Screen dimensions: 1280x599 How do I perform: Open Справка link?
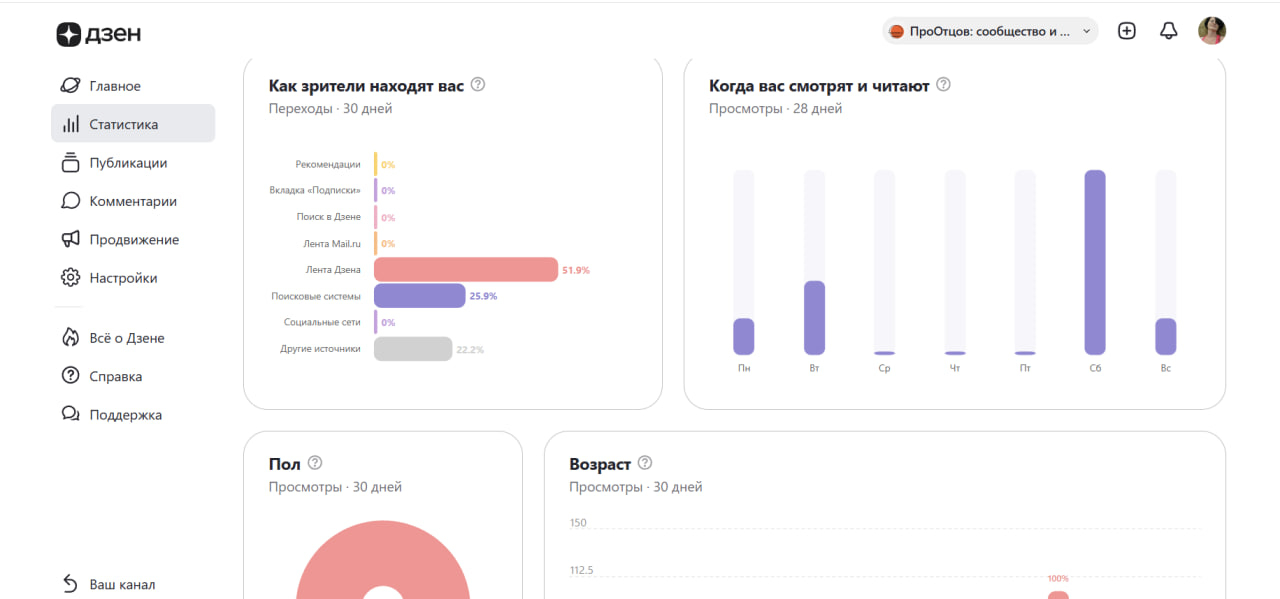coord(133,376)
